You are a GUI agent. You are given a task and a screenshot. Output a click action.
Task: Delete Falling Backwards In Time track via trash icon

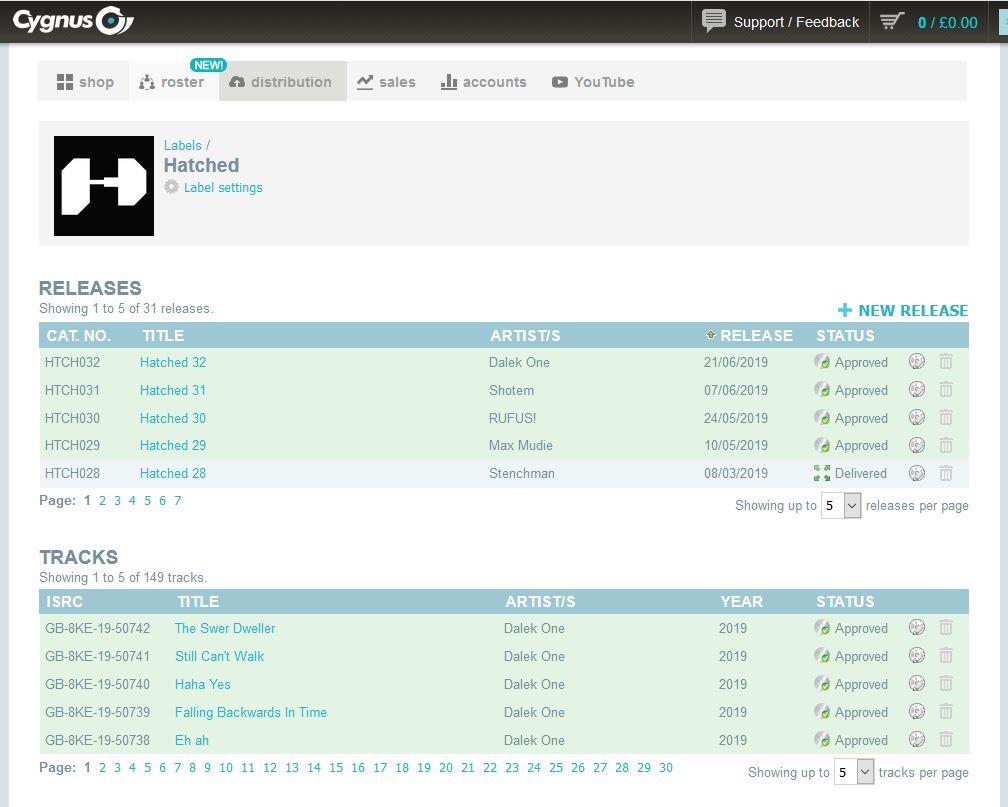click(x=946, y=712)
